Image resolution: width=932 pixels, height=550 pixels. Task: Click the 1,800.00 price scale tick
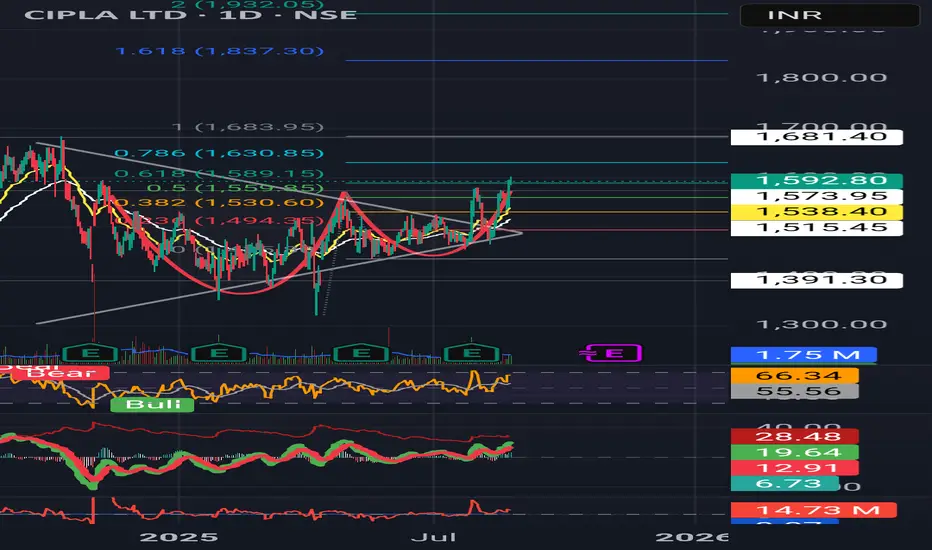[821, 77]
